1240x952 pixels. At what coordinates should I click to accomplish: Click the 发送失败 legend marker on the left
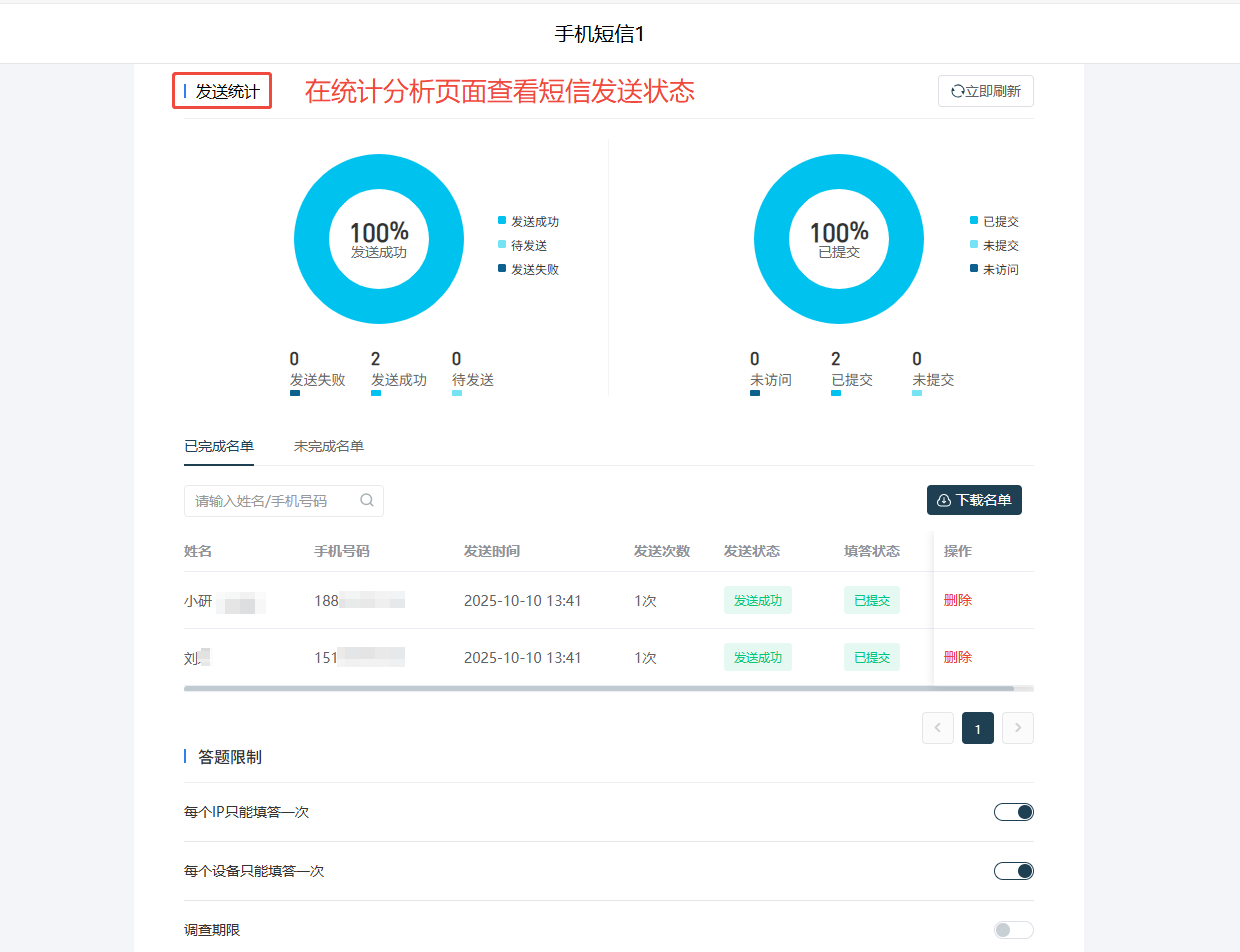(x=502, y=269)
